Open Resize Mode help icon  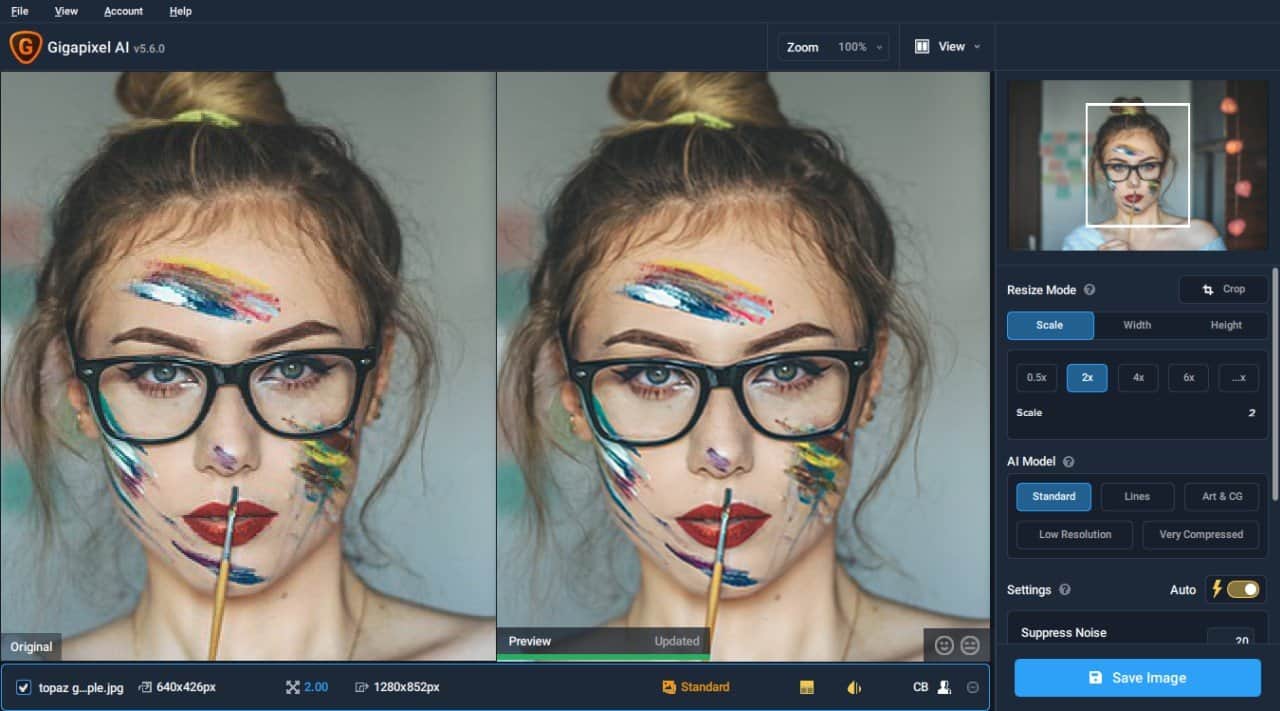[1090, 290]
